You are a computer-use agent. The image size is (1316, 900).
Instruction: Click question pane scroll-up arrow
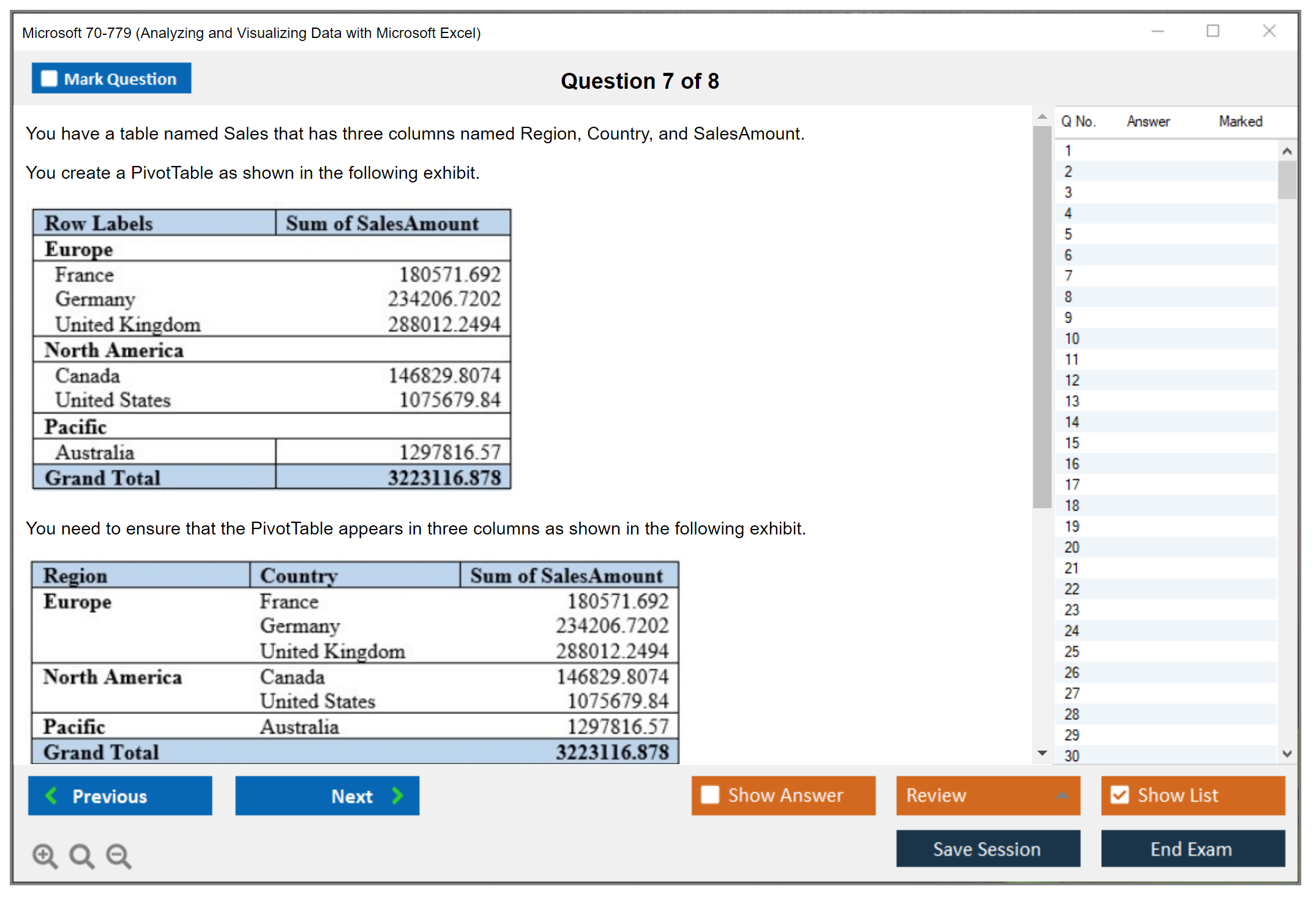tap(1042, 116)
